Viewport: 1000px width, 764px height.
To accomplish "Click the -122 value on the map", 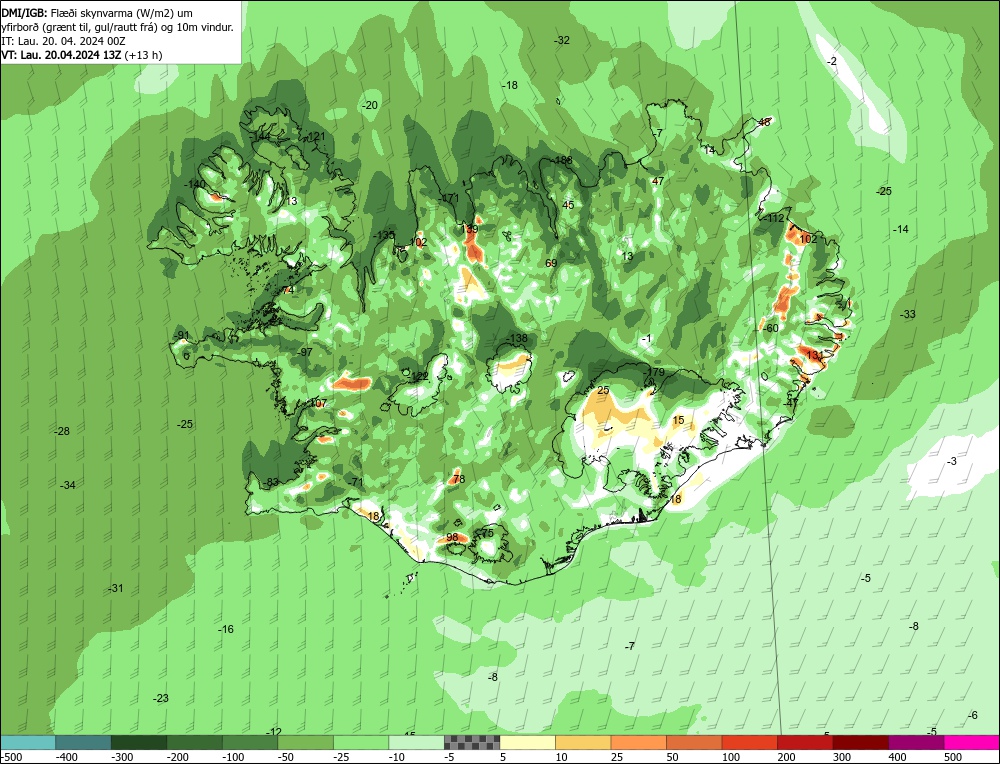I will click(x=418, y=376).
